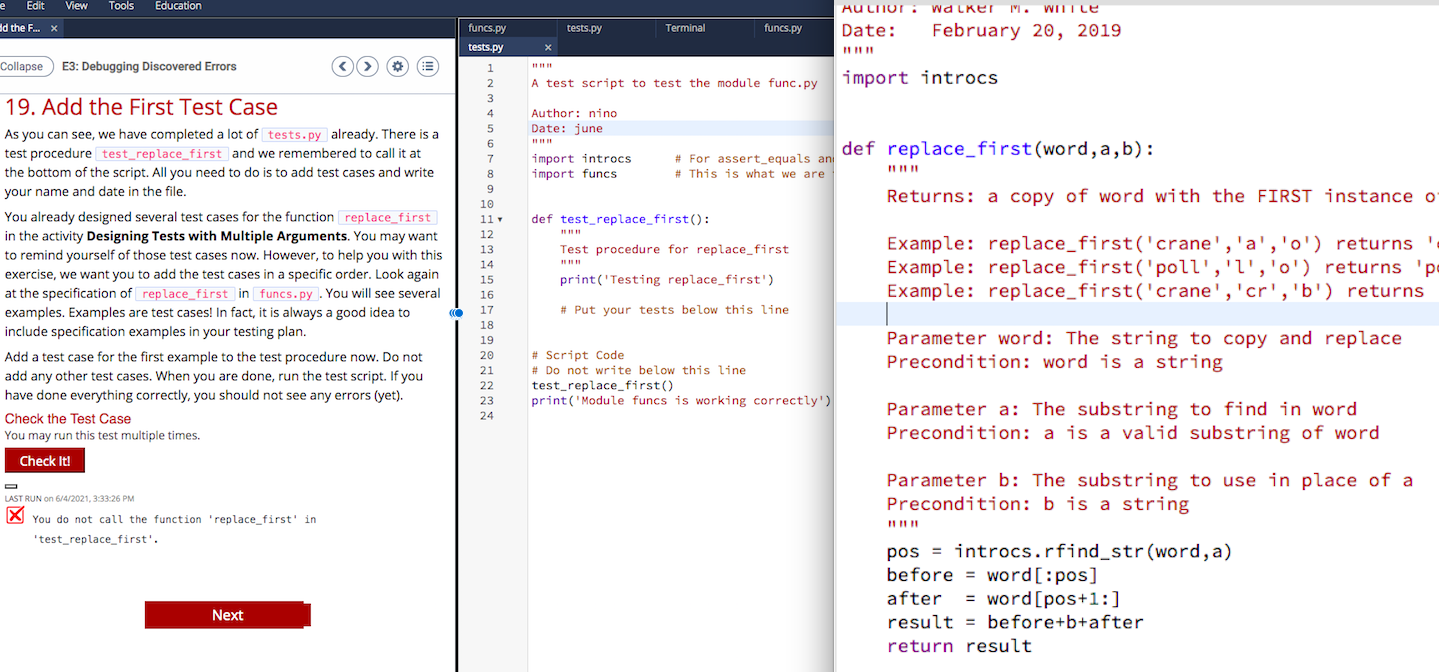Screen dimensions: 1439x672
Task: Click the tests.py inline code label in guide
Action: tap(295, 135)
